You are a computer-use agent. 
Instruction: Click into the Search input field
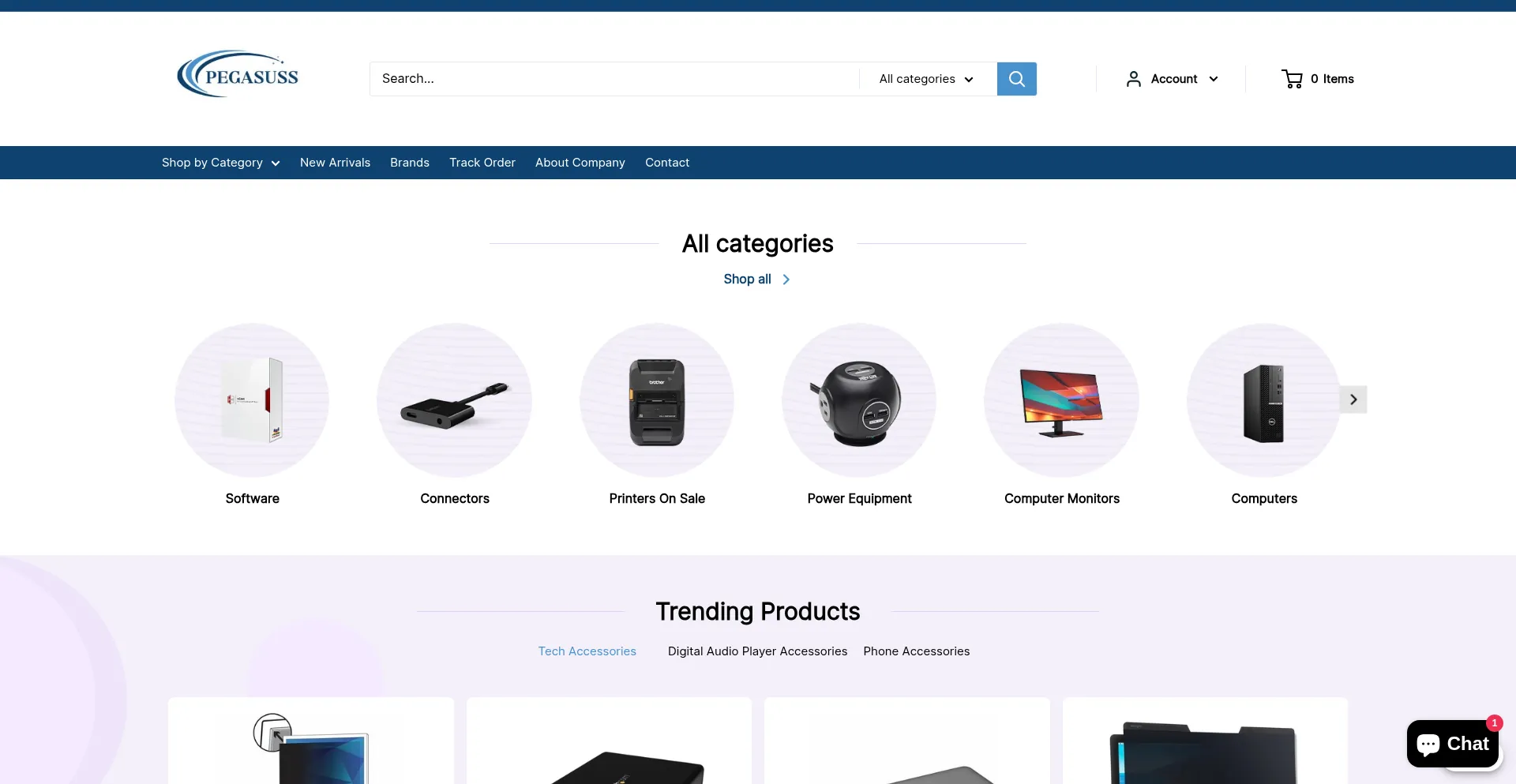[x=614, y=79]
